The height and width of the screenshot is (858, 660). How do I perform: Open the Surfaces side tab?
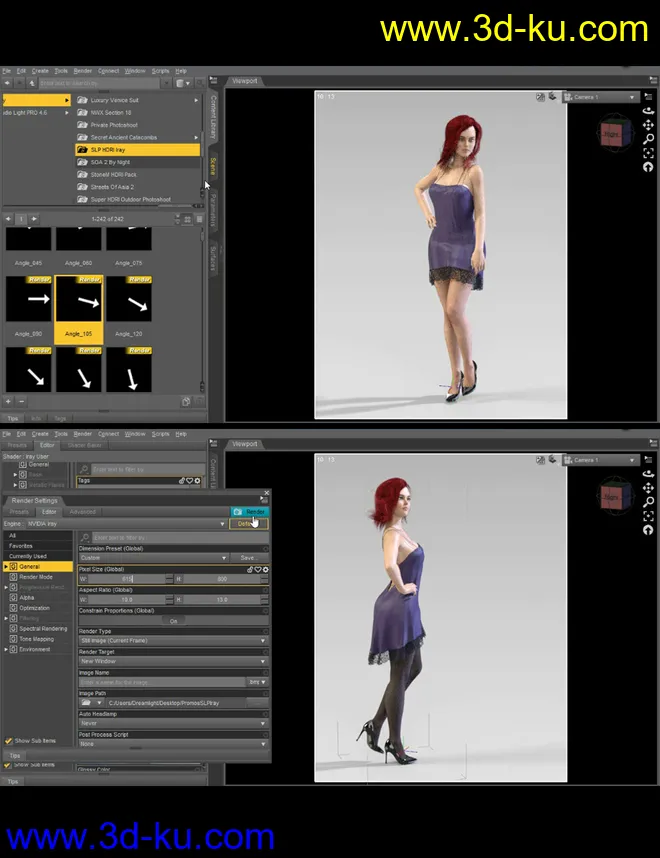click(x=212, y=256)
